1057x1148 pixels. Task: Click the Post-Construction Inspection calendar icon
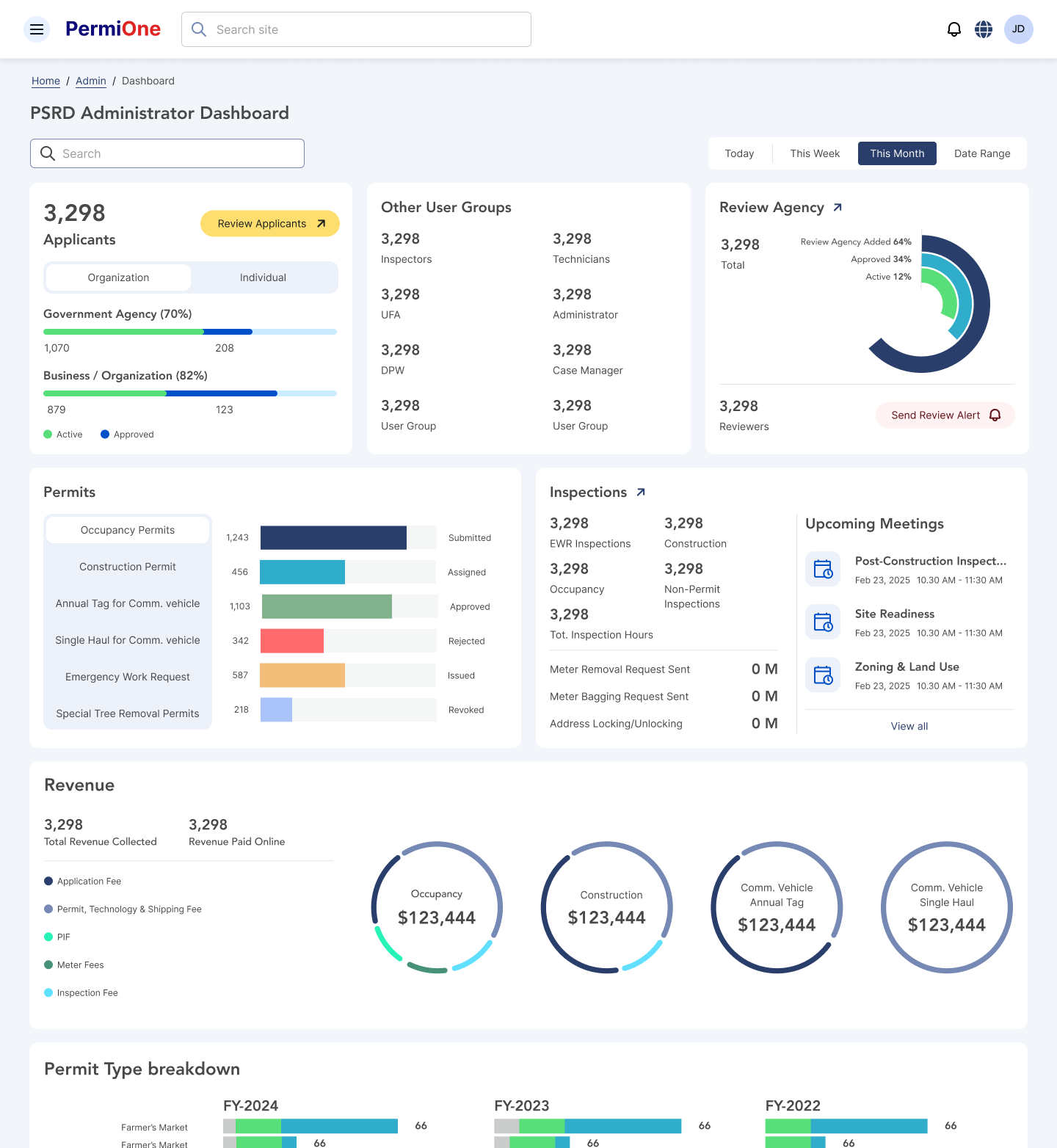tap(823, 570)
